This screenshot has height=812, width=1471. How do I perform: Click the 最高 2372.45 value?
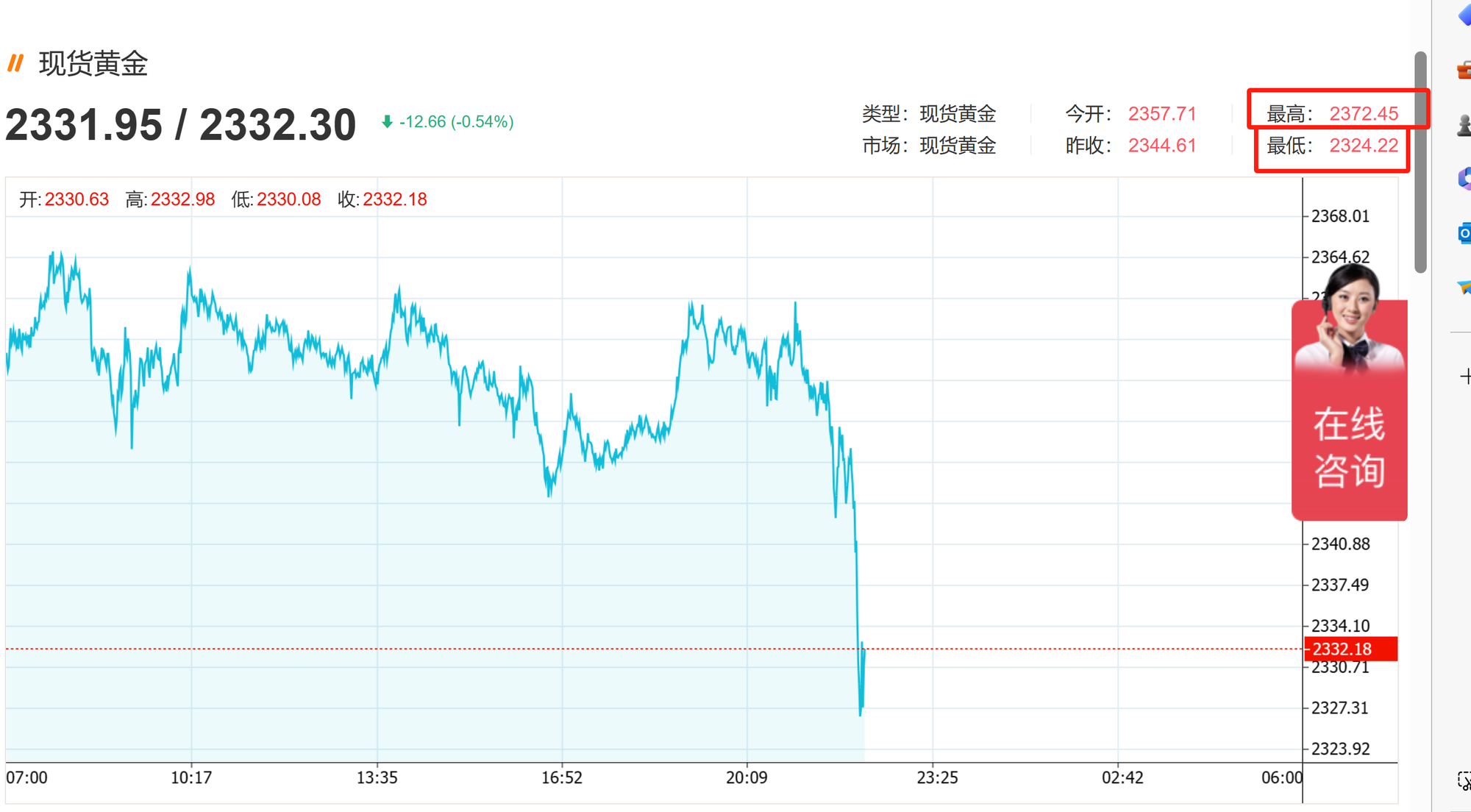1363,114
